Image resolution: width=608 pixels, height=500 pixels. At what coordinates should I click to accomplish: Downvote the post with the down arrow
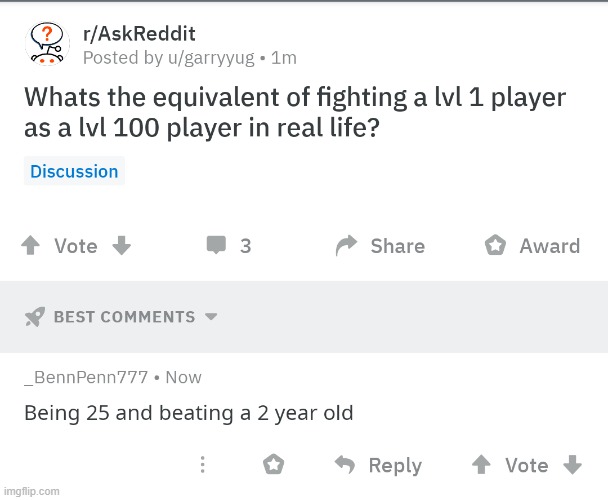click(x=121, y=246)
